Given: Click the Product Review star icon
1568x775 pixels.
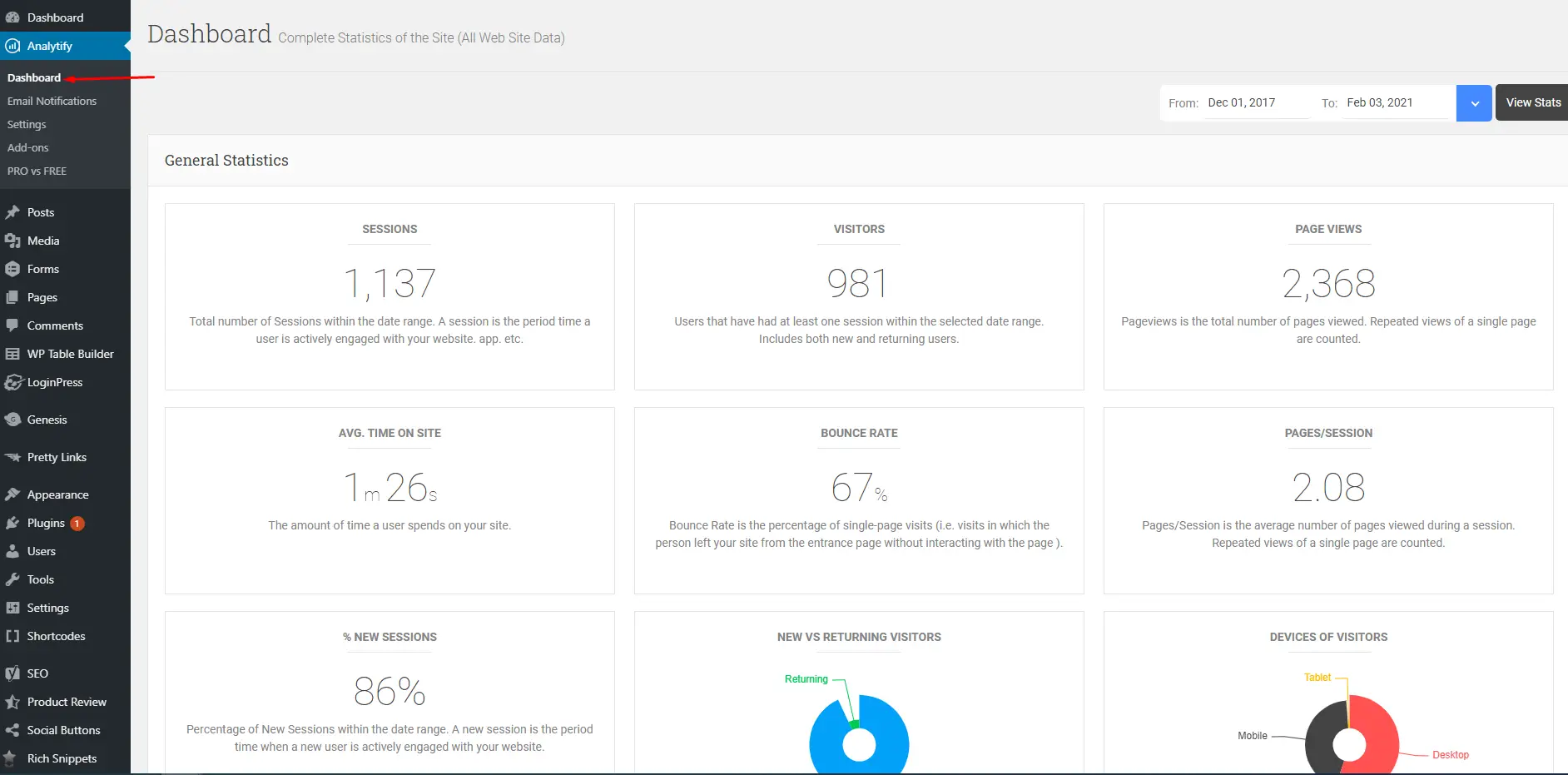Looking at the screenshot, I should click(x=12, y=702).
